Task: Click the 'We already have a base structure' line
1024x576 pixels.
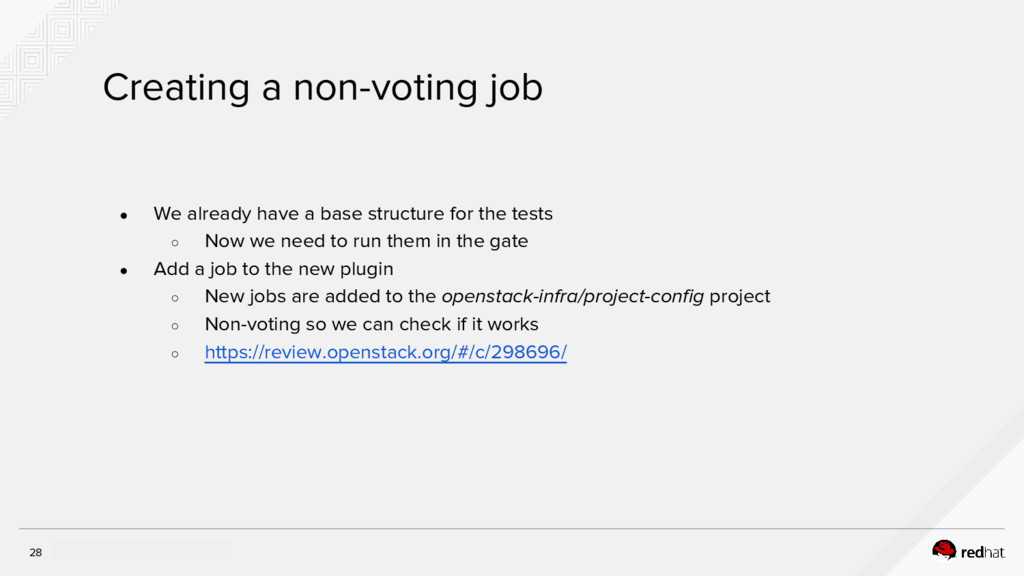Action: 352,214
